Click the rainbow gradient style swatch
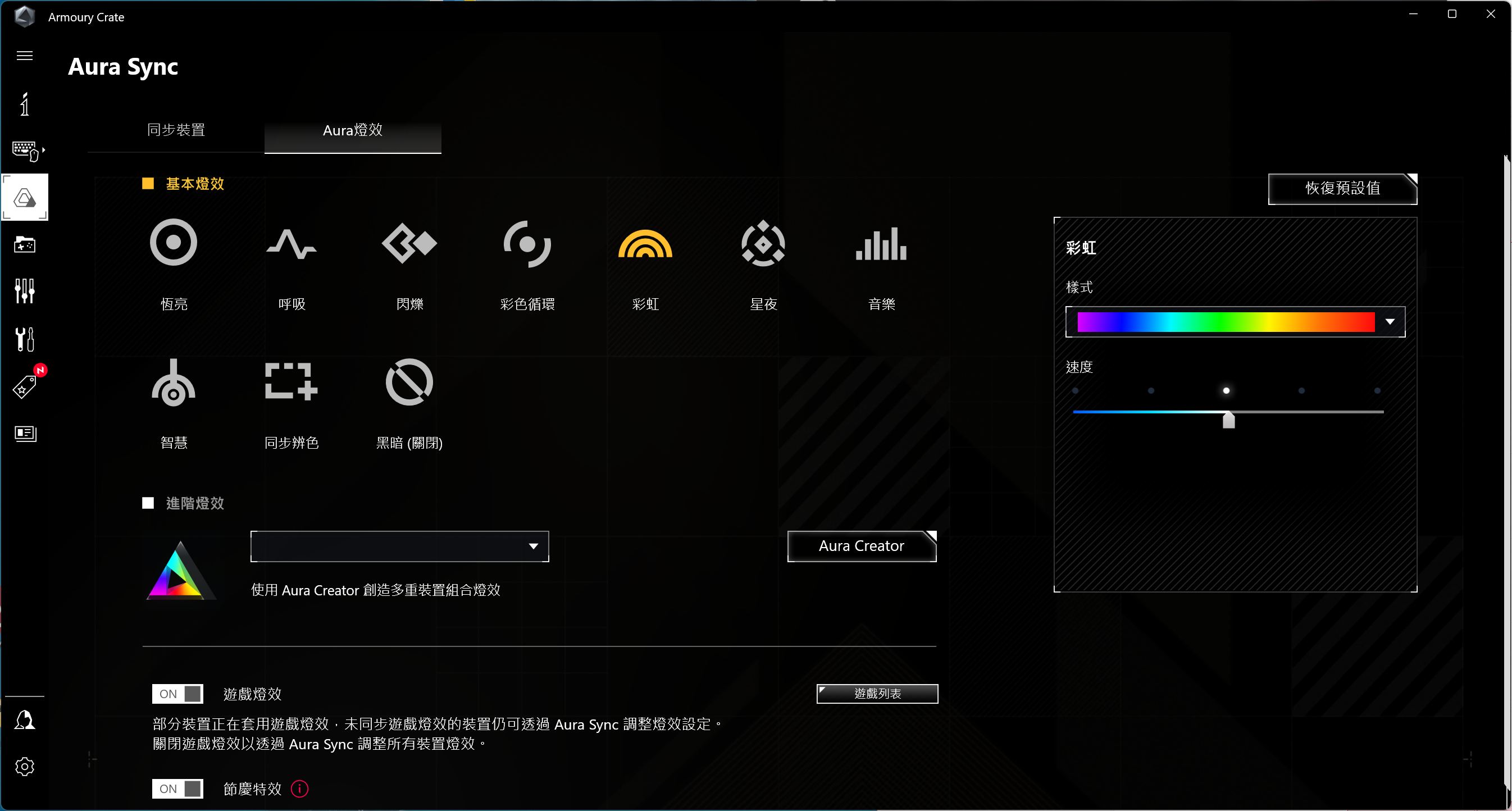This screenshot has height=811, width=1512. click(1226, 322)
